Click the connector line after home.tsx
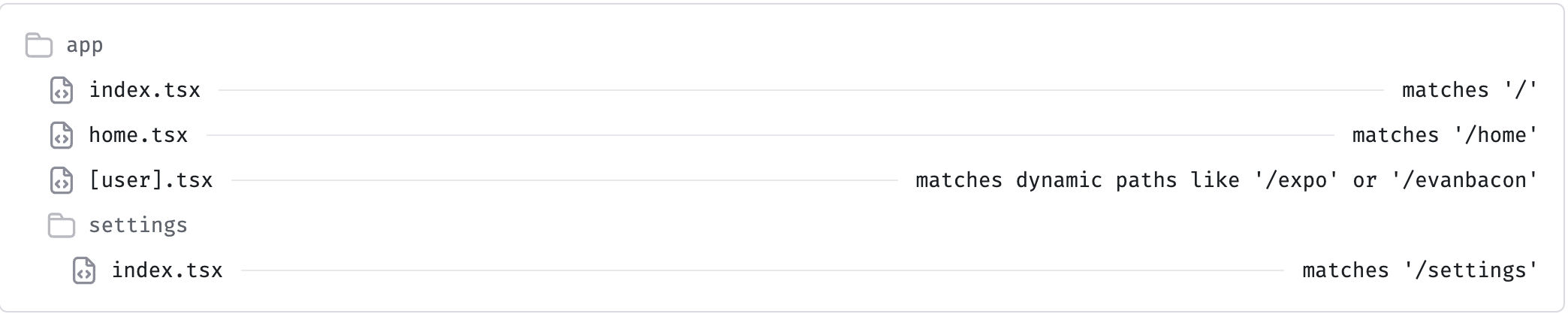This screenshot has height=314, width=1568. coord(770,135)
